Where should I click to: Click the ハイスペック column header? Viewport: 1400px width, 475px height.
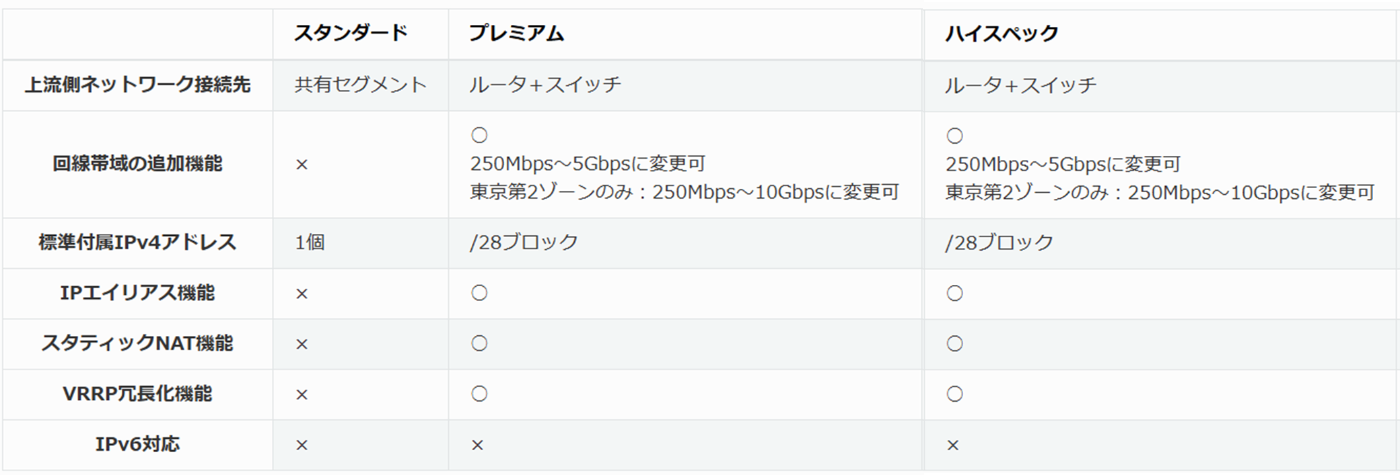click(1001, 34)
